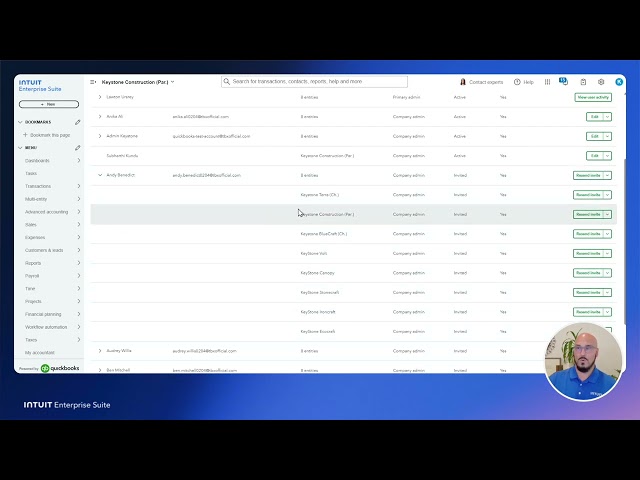Expand the Lawton Ursrey user row
The image size is (640, 480).
(100, 97)
